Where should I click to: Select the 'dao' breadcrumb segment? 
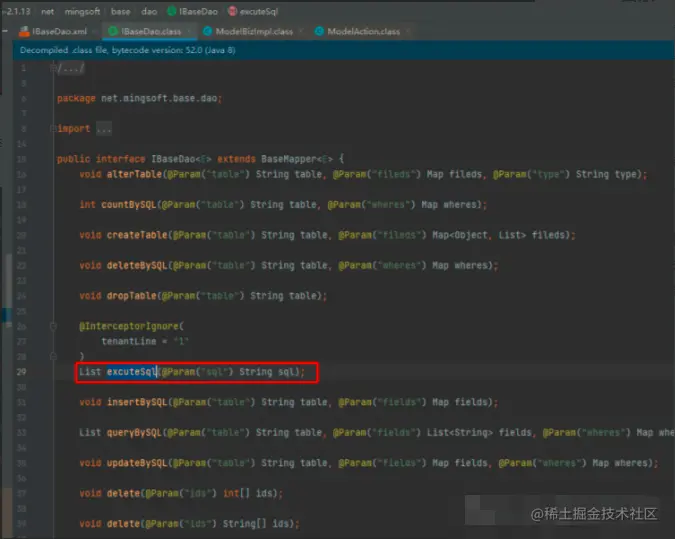(149, 12)
